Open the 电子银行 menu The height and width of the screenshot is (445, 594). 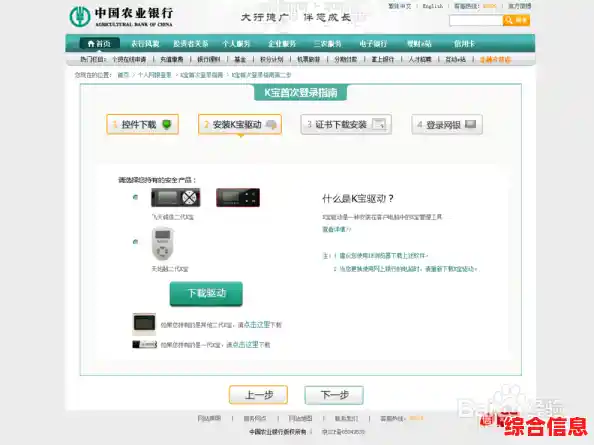pyautogui.click(x=373, y=44)
